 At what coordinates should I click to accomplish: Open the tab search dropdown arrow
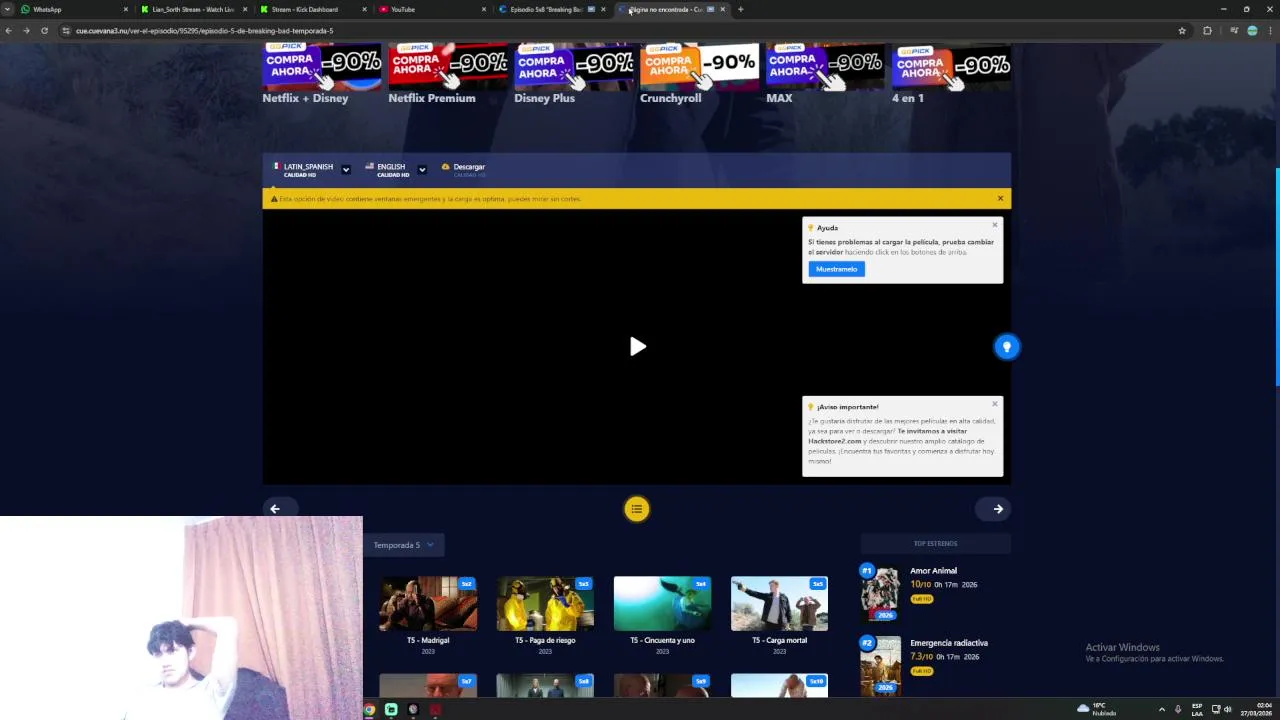click(x=8, y=9)
